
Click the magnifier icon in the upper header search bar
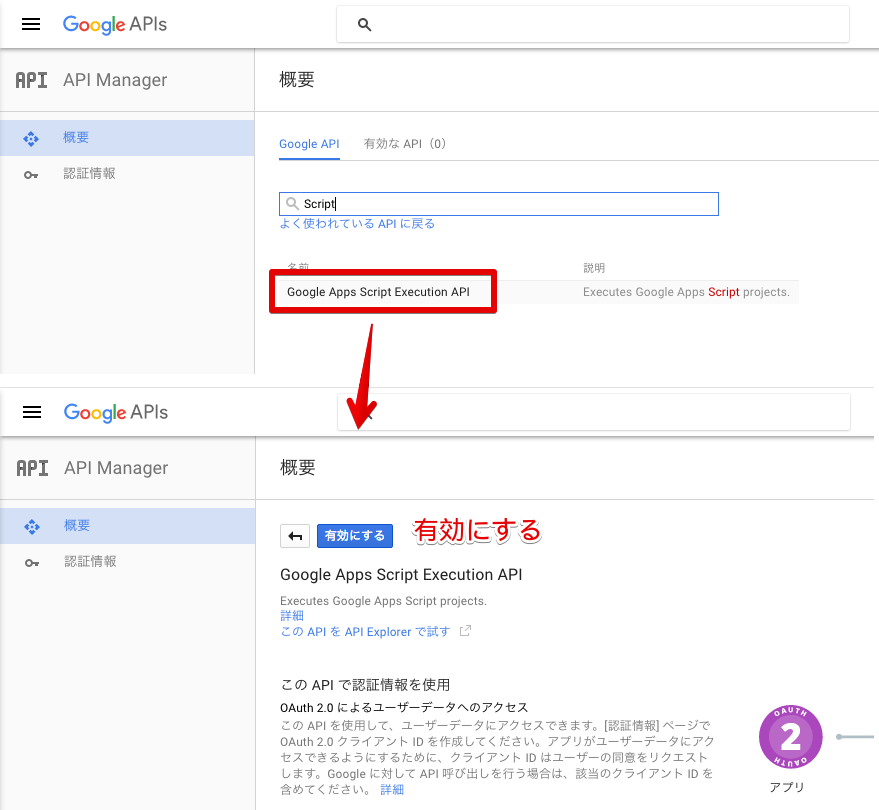pyautogui.click(x=364, y=25)
